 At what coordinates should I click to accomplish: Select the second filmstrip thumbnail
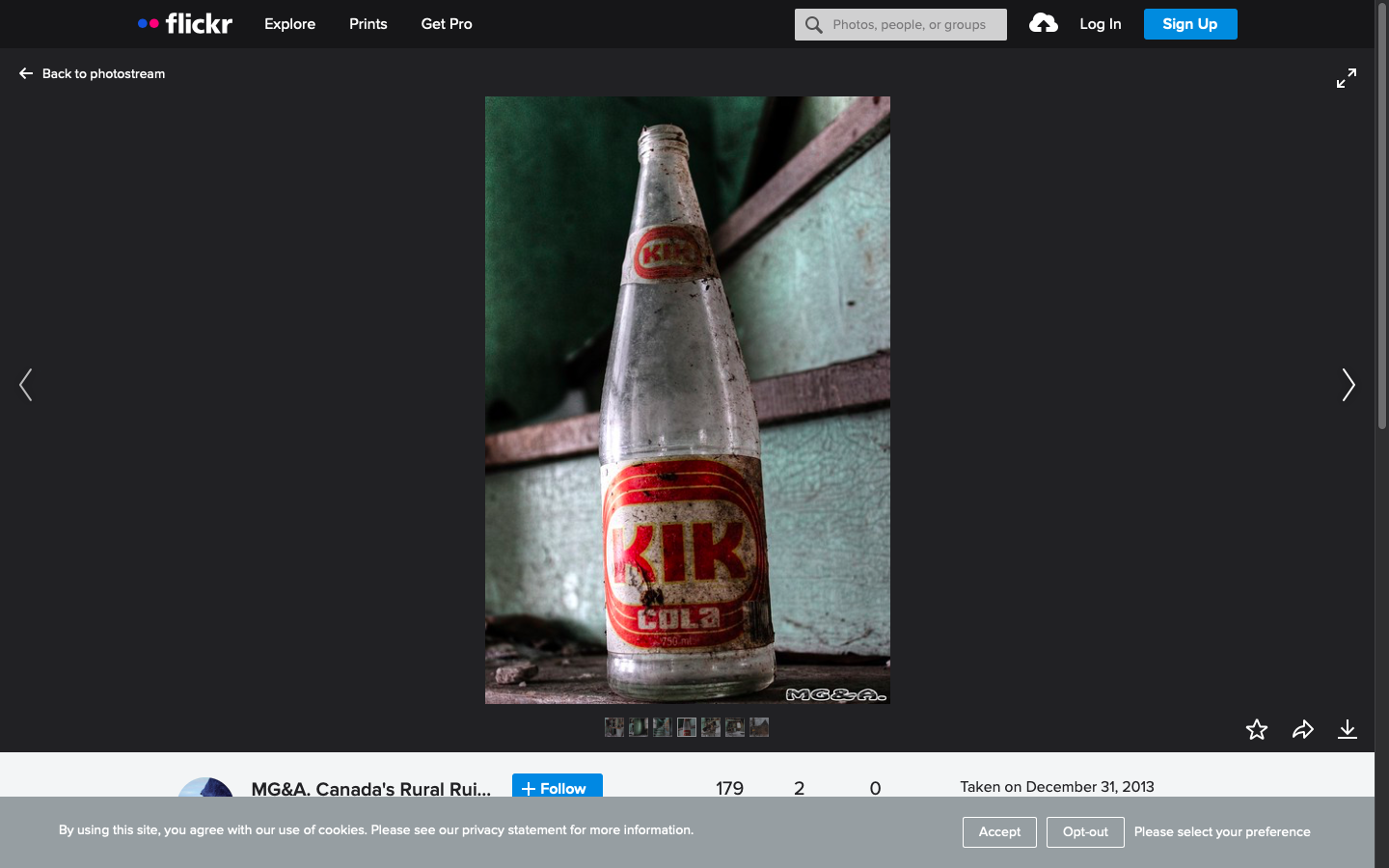[639, 727]
